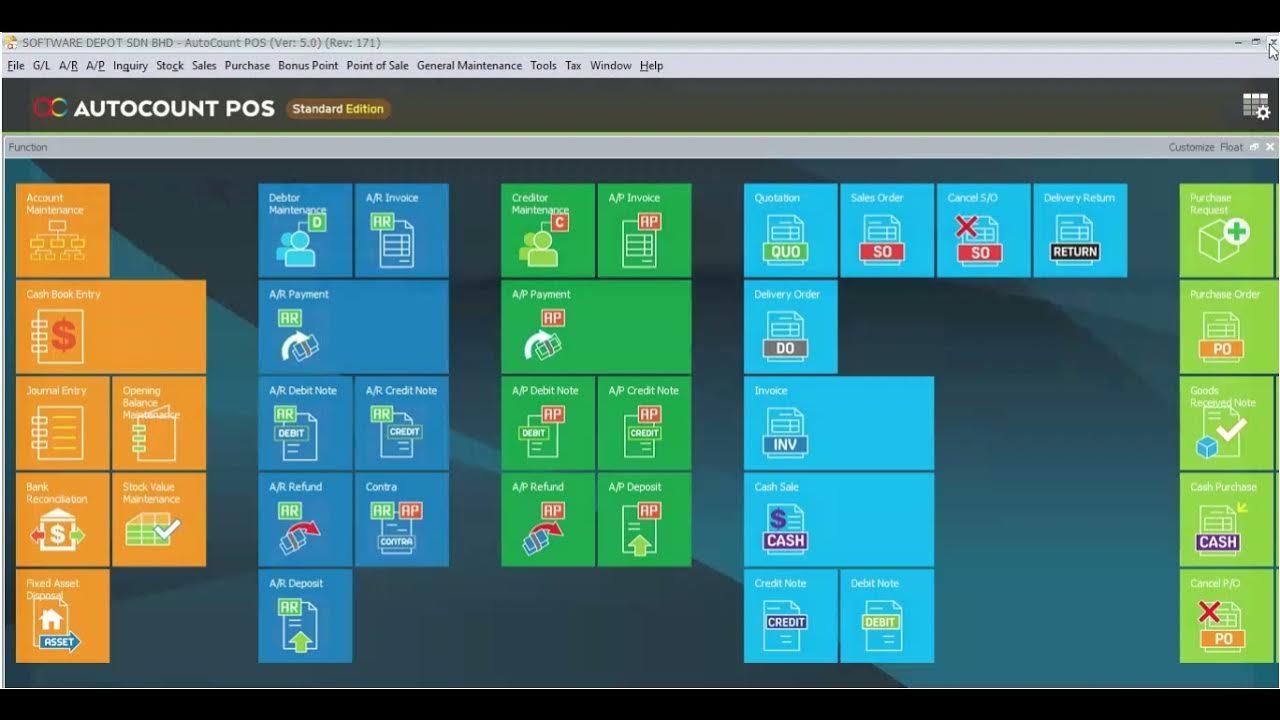Screen dimensions: 1280x720
Task: Open the Purchase Request tile
Action: tap(1227, 230)
